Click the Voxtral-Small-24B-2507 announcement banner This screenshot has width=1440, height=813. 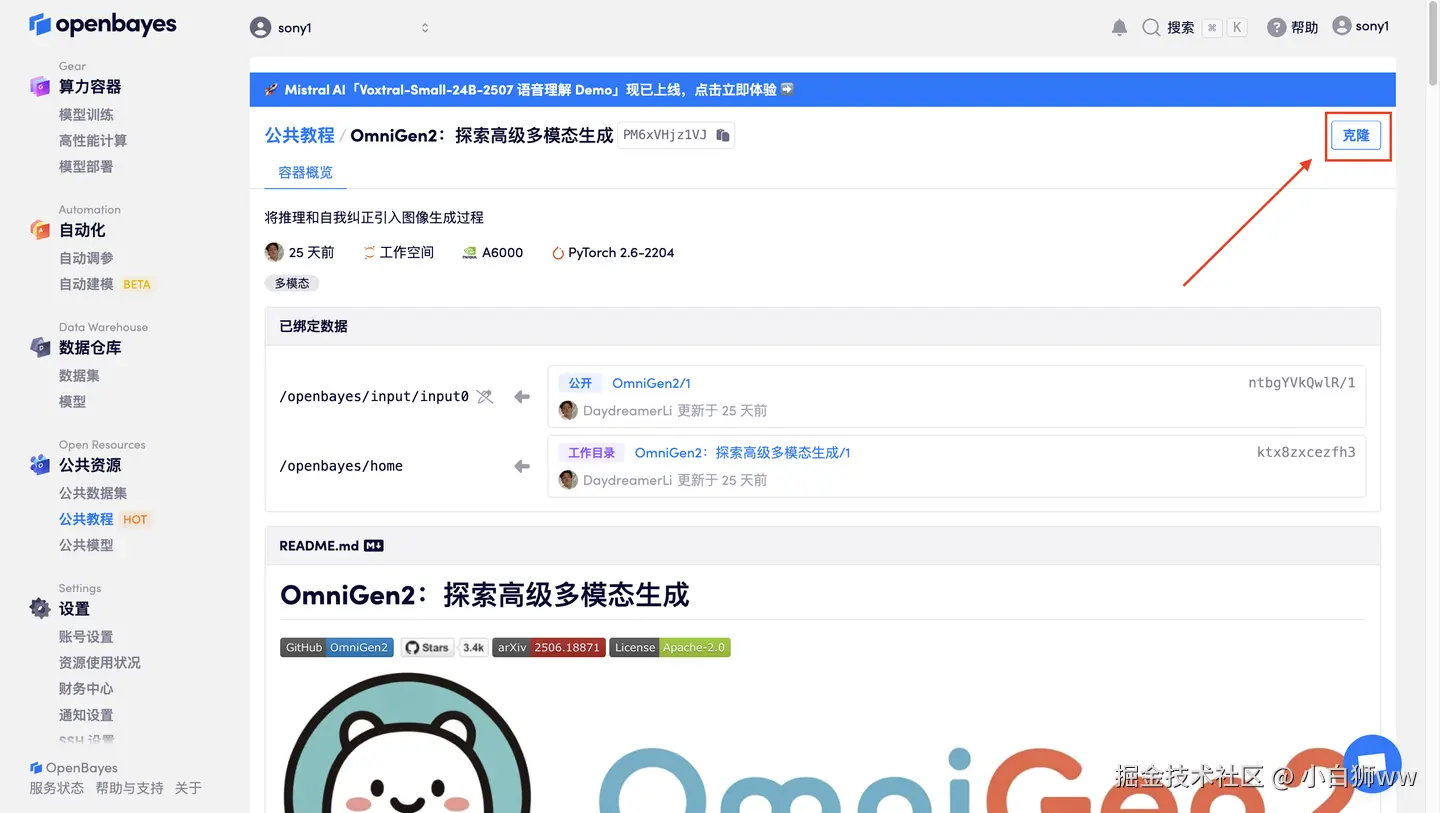[822, 90]
